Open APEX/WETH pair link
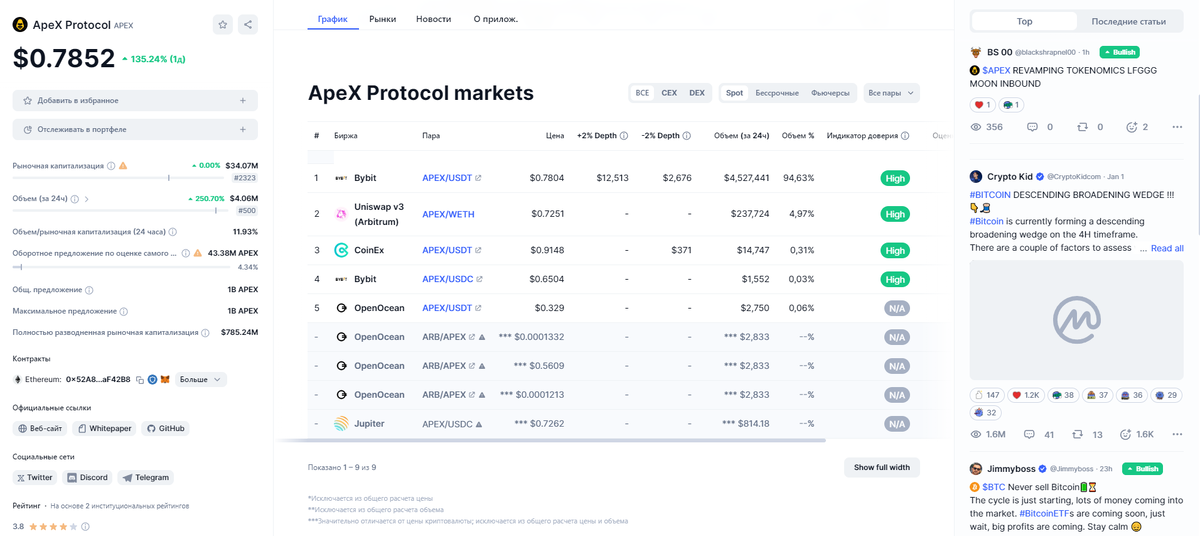This screenshot has width=1200, height=536. coord(448,214)
